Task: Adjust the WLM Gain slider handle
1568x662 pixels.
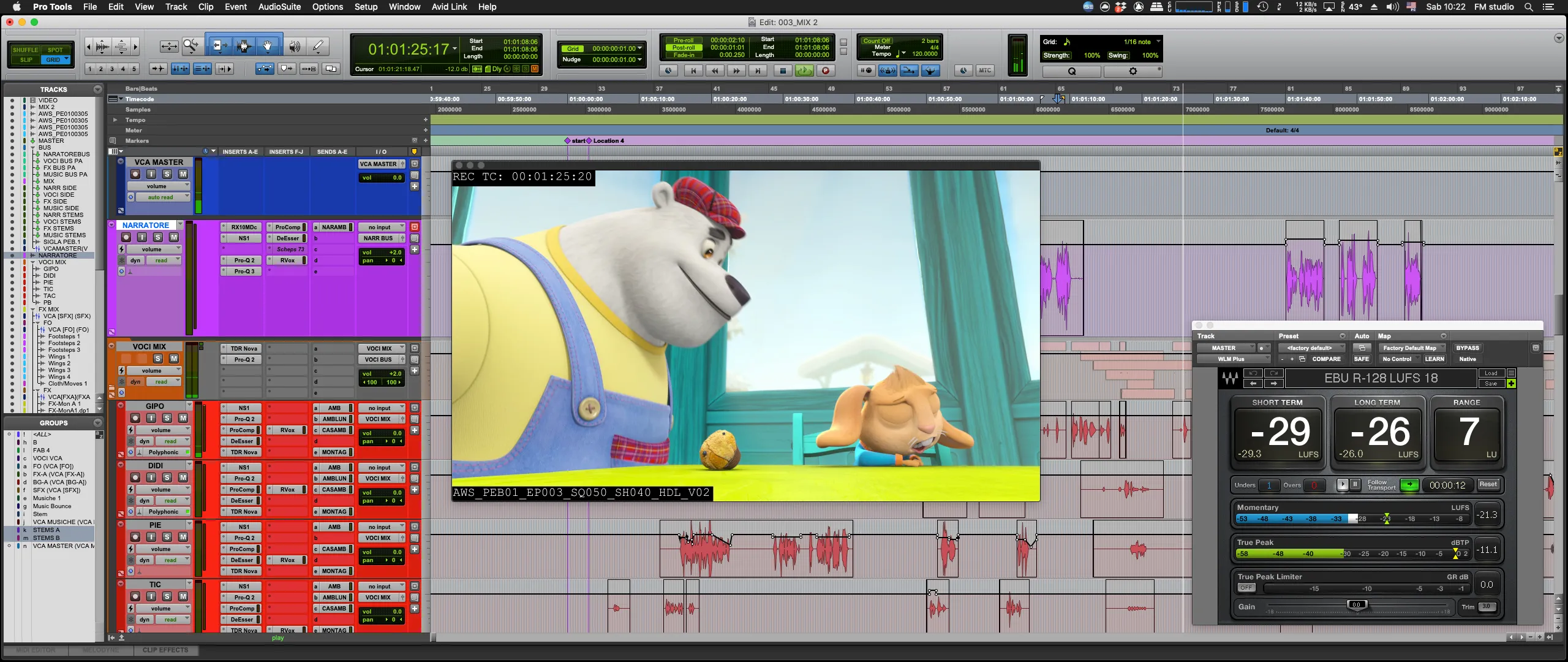Action: pyautogui.click(x=1356, y=605)
